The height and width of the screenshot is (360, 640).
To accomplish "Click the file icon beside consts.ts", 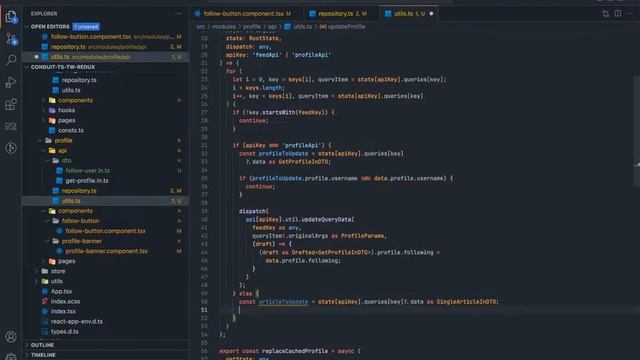I will (52, 130).
